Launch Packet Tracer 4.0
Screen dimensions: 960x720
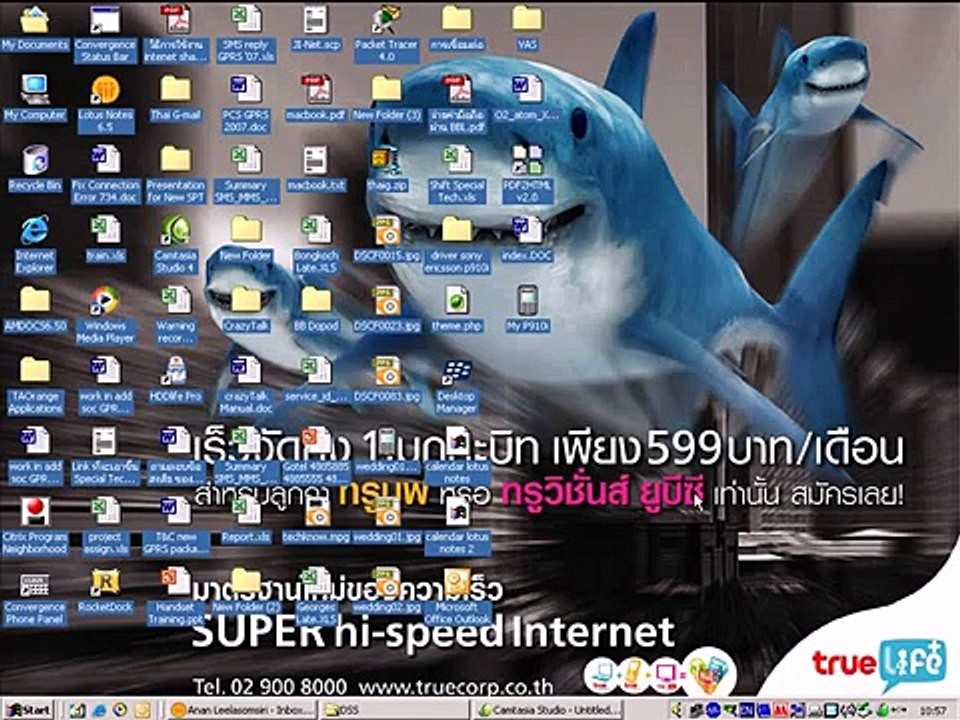386,34
